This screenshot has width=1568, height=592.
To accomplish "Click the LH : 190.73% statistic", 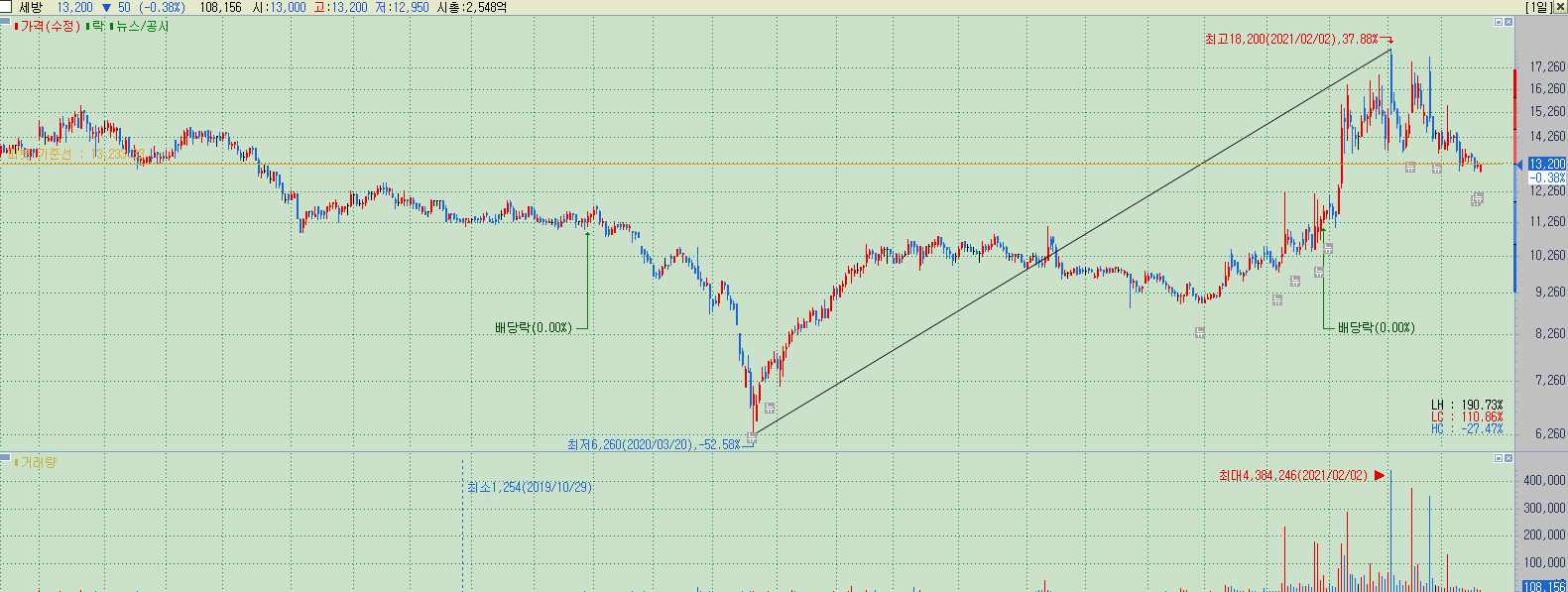I will click(x=1467, y=405).
